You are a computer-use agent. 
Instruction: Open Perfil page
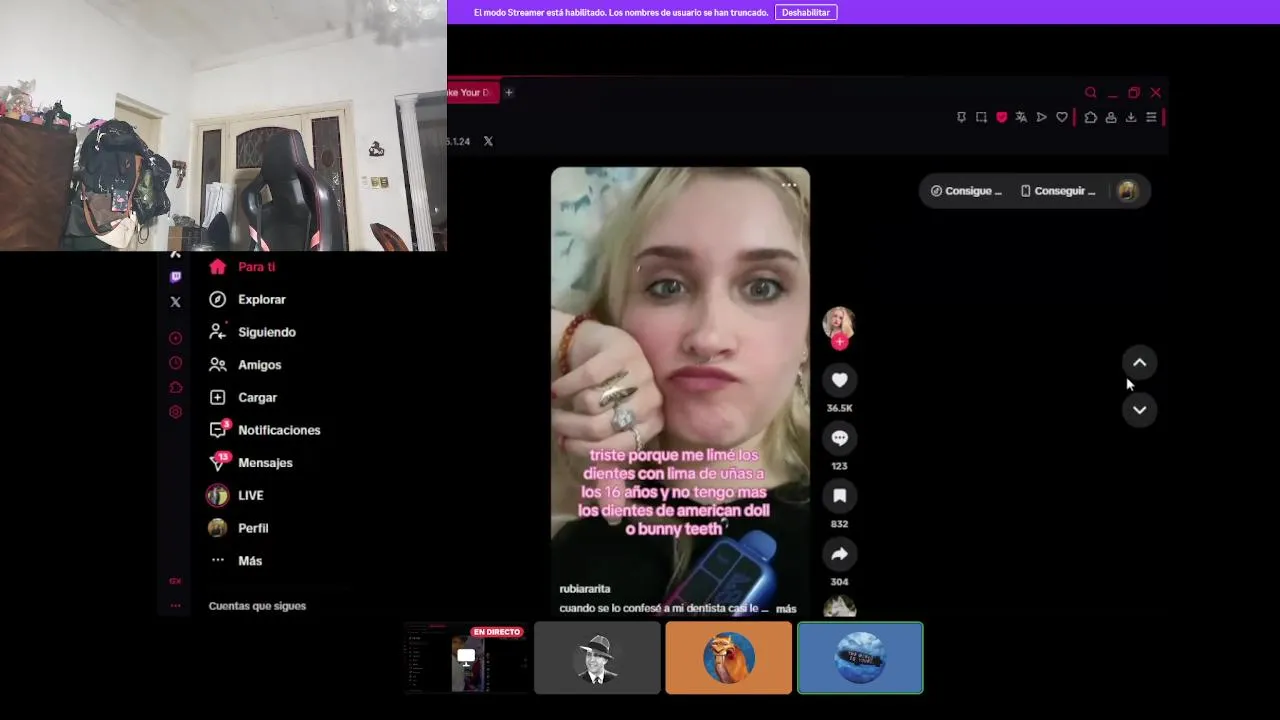pos(238,528)
